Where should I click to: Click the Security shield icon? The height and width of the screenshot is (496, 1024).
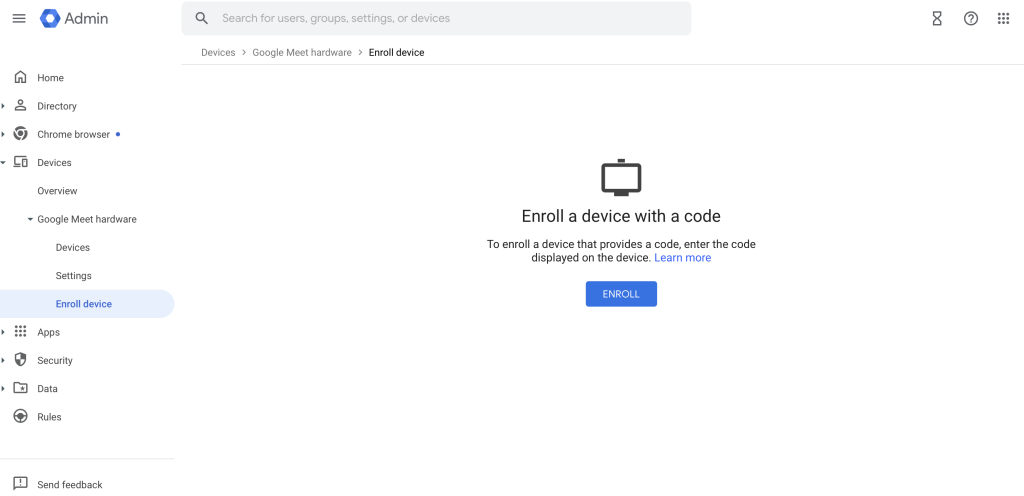point(20,360)
